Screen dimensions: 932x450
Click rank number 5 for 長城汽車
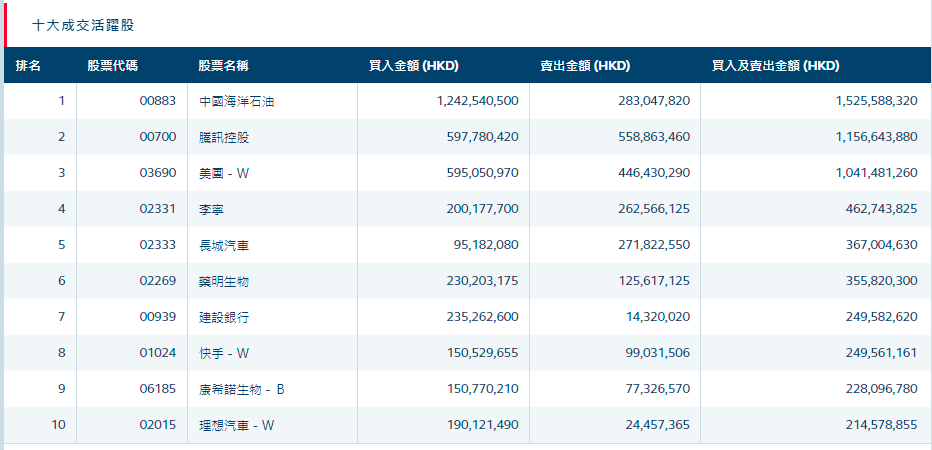click(62, 245)
